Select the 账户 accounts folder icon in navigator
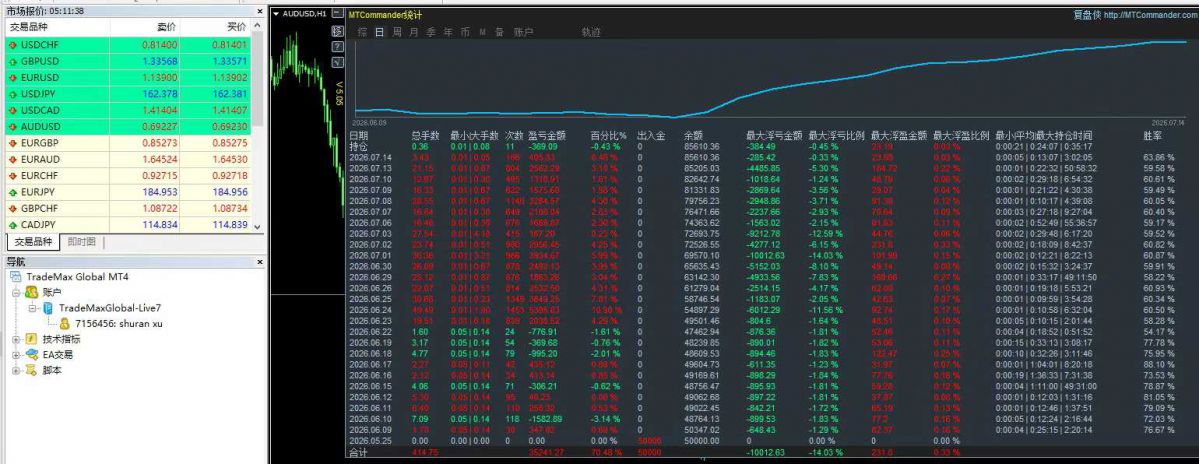 click(31, 292)
